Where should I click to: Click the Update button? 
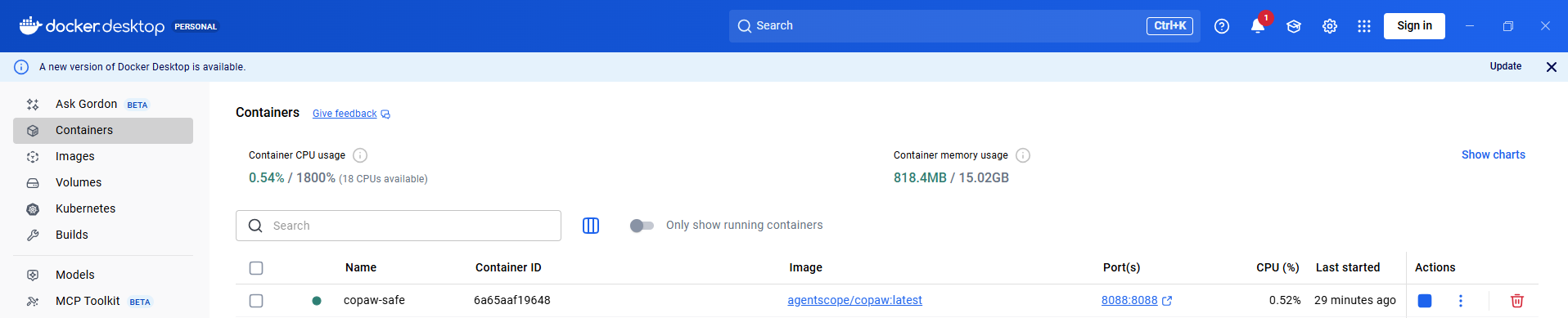pyautogui.click(x=1506, y=66)
